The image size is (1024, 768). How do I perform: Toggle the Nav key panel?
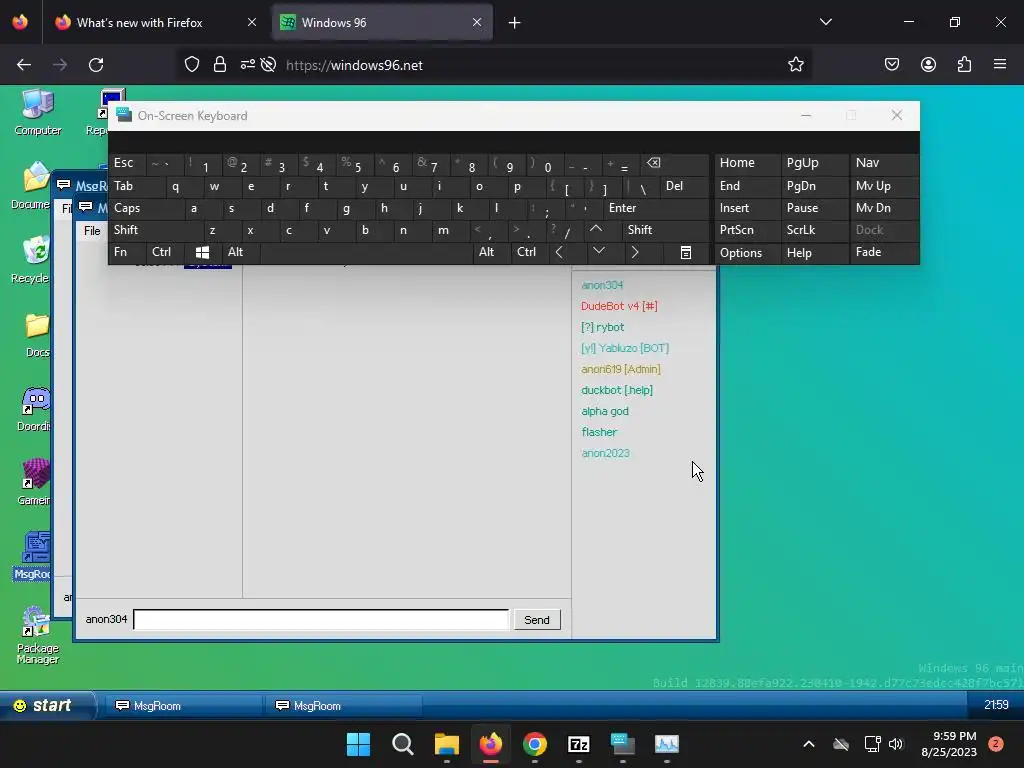884,163
